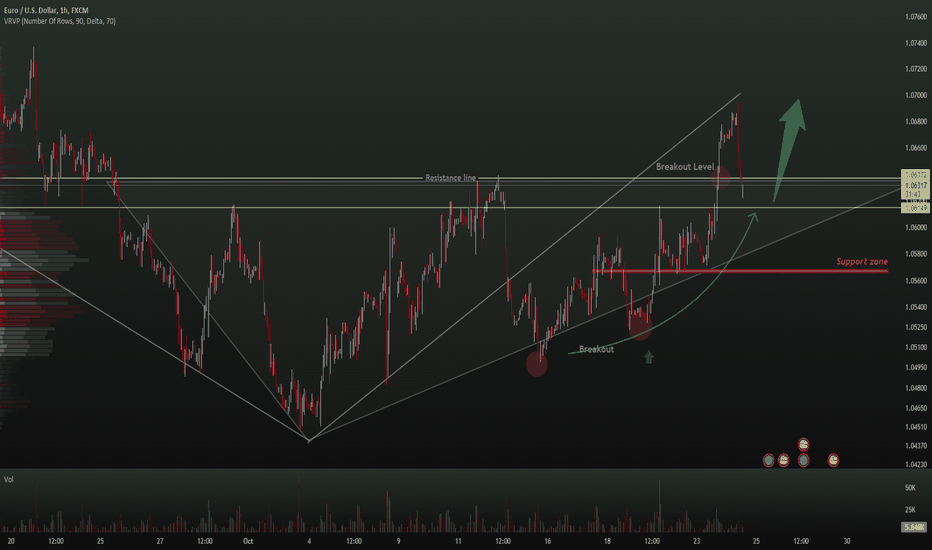
Task: Click the current price label 1.06317
Action: click(915, 186)
